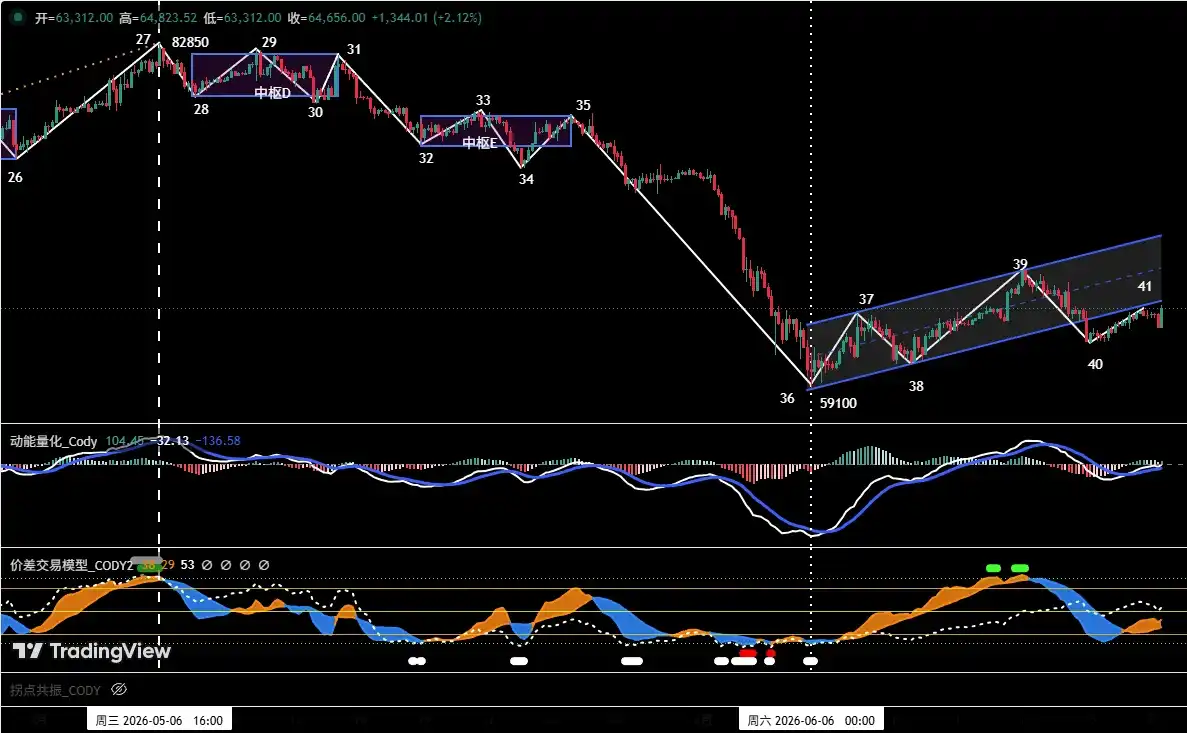Select the 动能量化_Cody indicator title
1187x733 pixels.
tap(54, 441)
